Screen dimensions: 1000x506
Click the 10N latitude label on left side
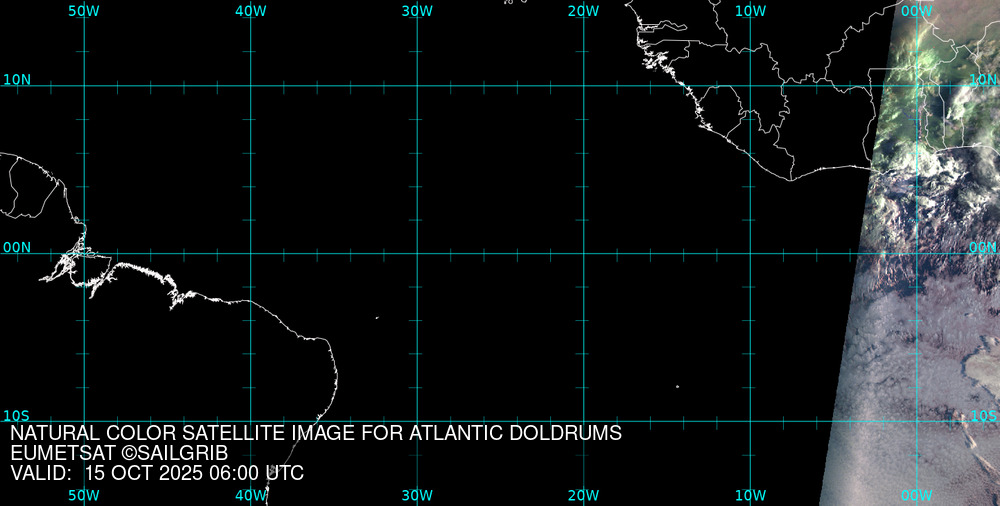coord(17,79)
